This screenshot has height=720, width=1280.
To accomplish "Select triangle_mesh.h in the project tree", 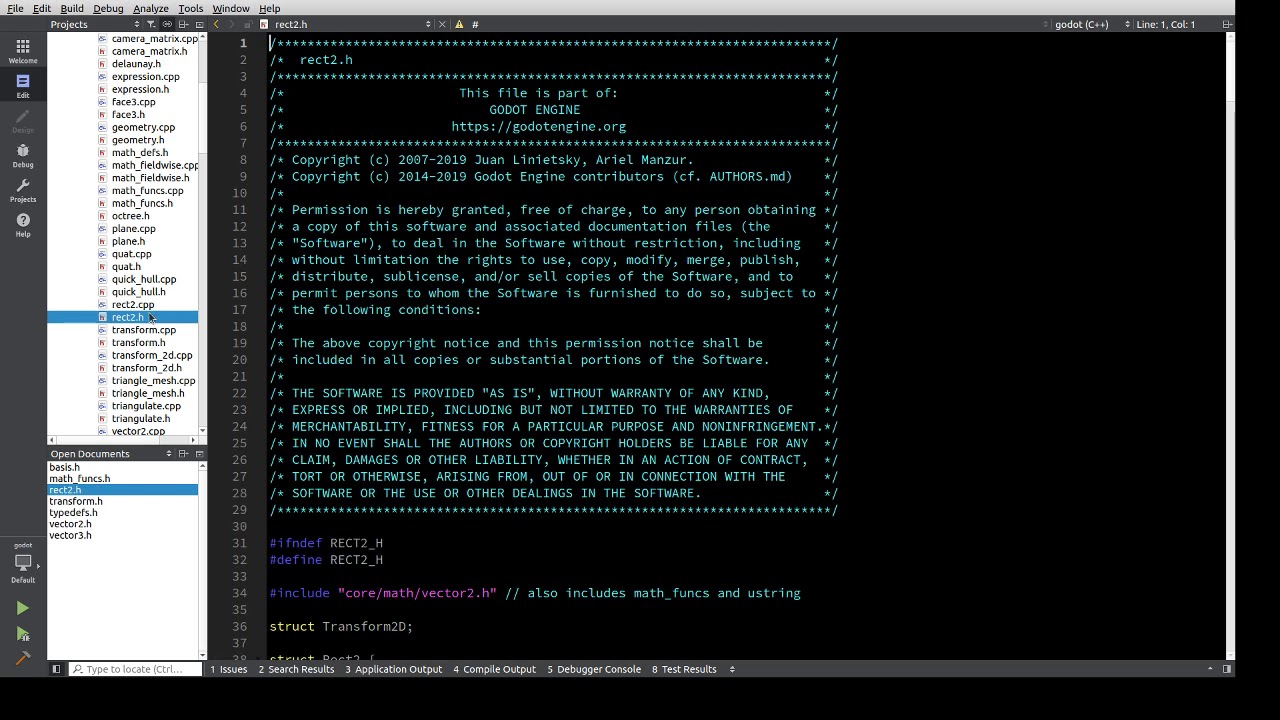I will click(148, 393).
